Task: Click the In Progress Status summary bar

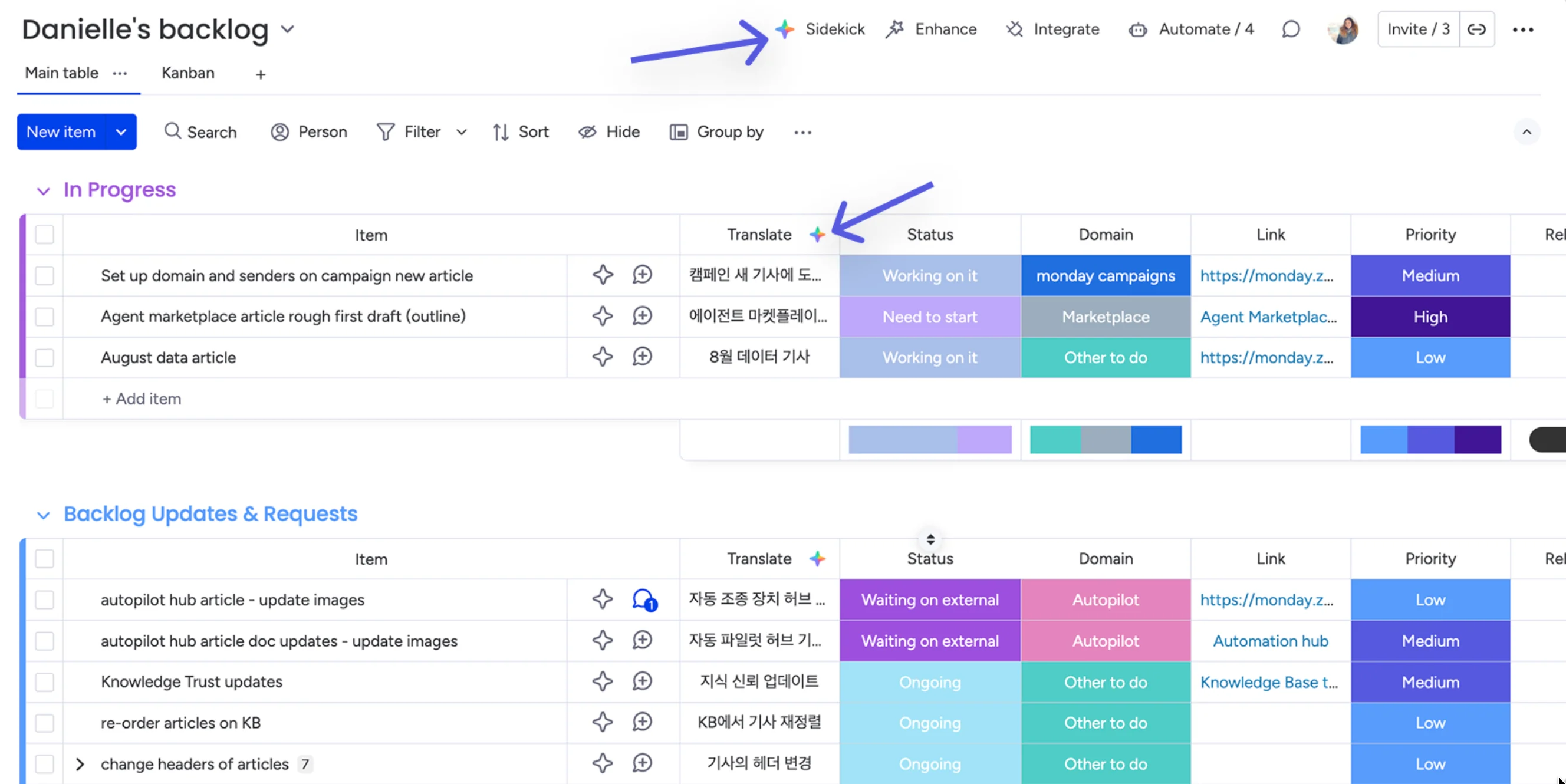Action: click(930, 439)
